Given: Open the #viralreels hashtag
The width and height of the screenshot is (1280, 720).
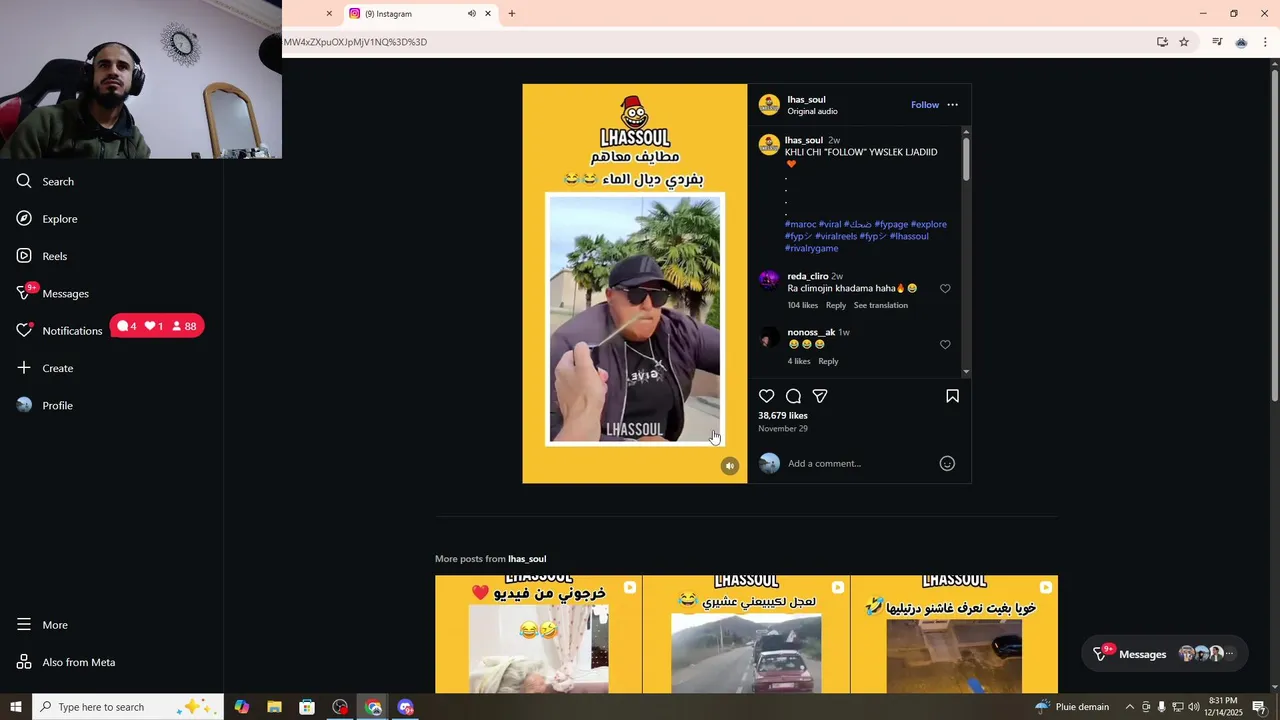Looking at the screenshot, I should (836, 236).
